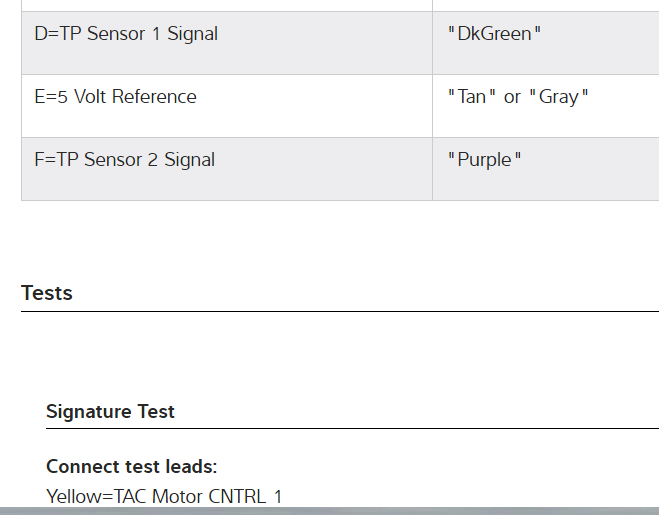Click the divider line under Signature Test

pos(351,428)
